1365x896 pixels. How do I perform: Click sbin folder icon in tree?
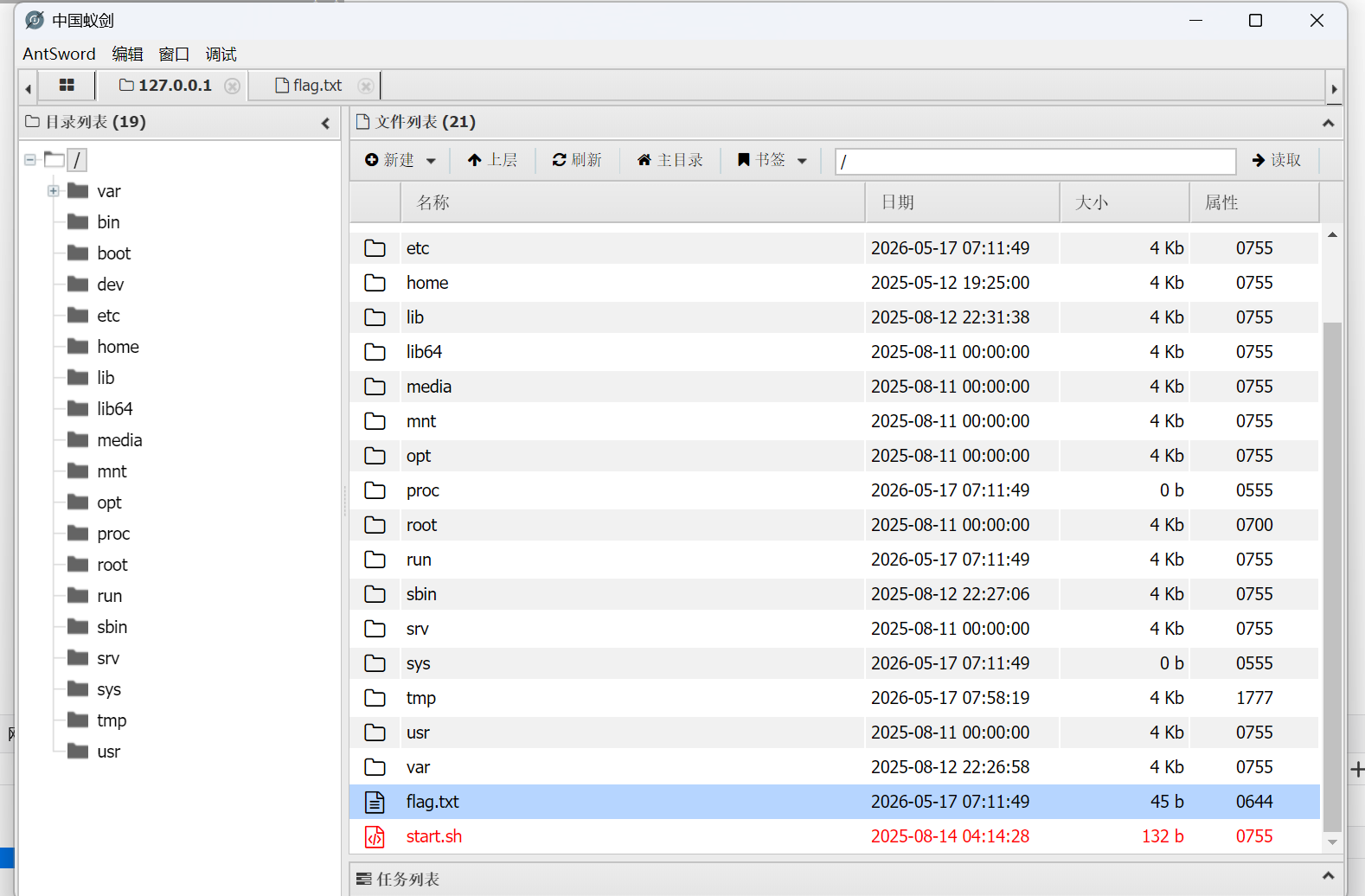point(78,626)
